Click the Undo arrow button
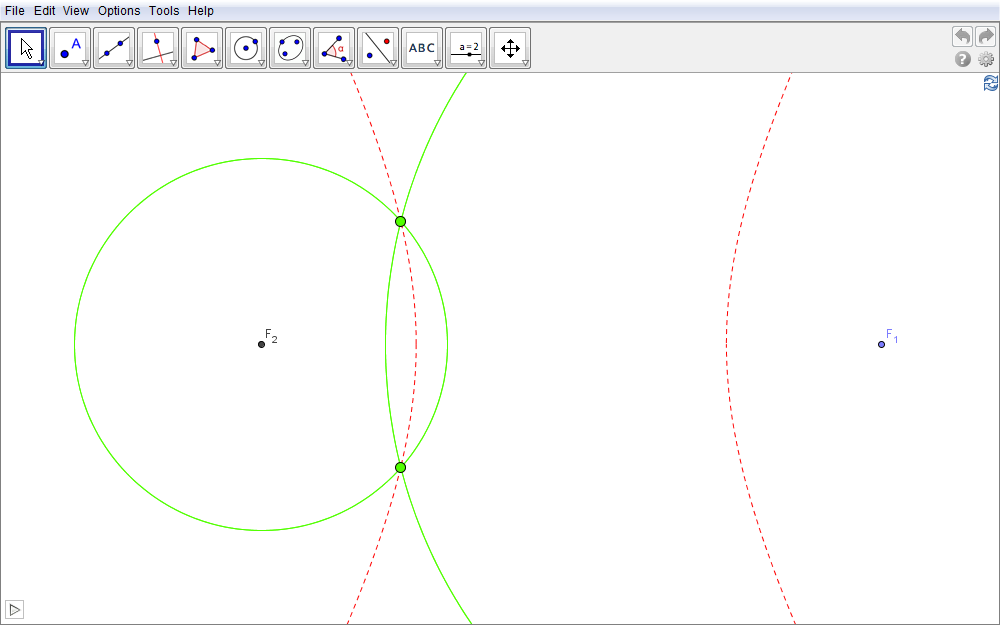 coord(962,37)
